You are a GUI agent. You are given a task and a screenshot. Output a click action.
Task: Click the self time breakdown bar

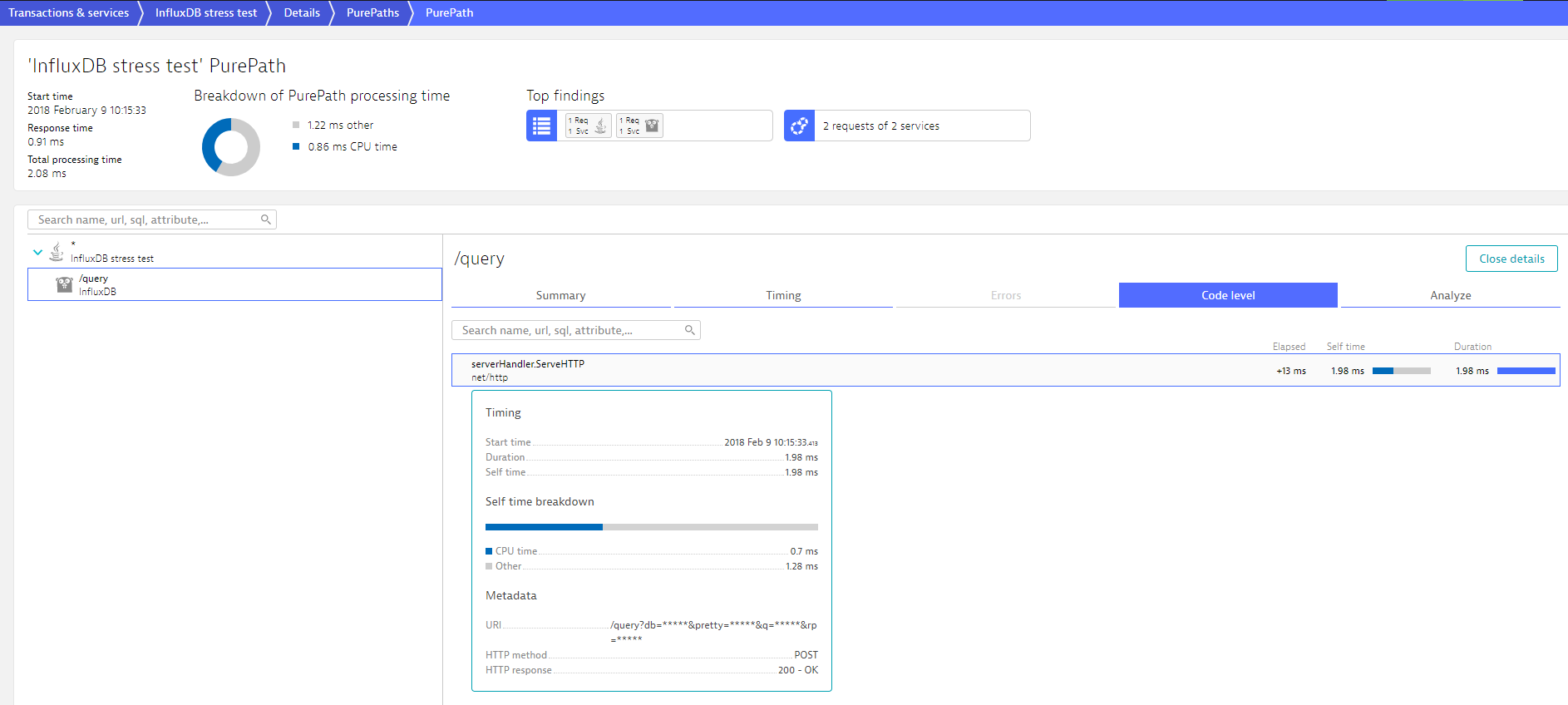click(651, 527)
